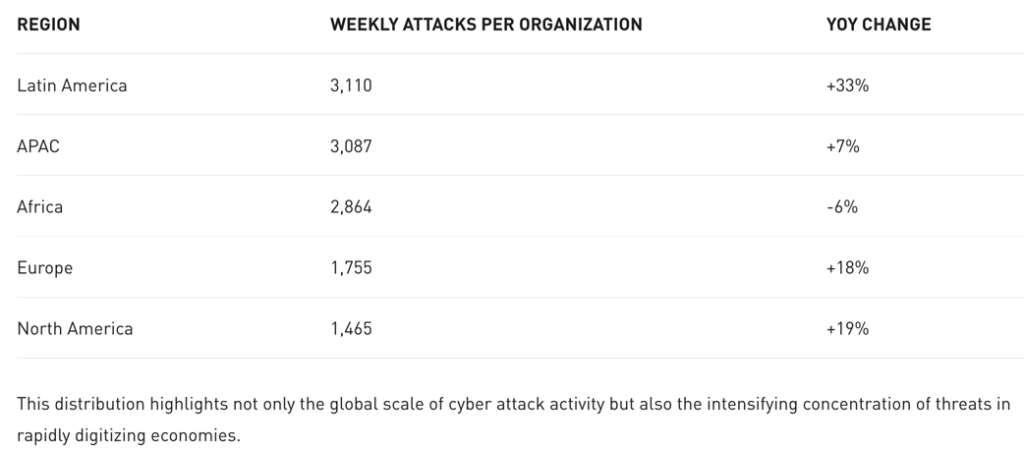This screenshot has width=1024, height=450.
Task: Select the -6% YoY change value
Action: point(841,207)
